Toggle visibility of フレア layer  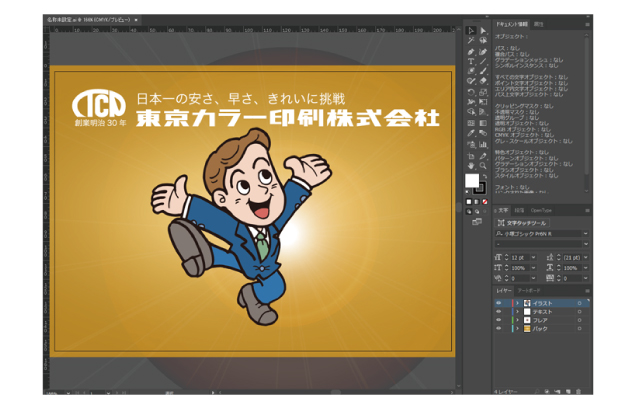[499, 320]
